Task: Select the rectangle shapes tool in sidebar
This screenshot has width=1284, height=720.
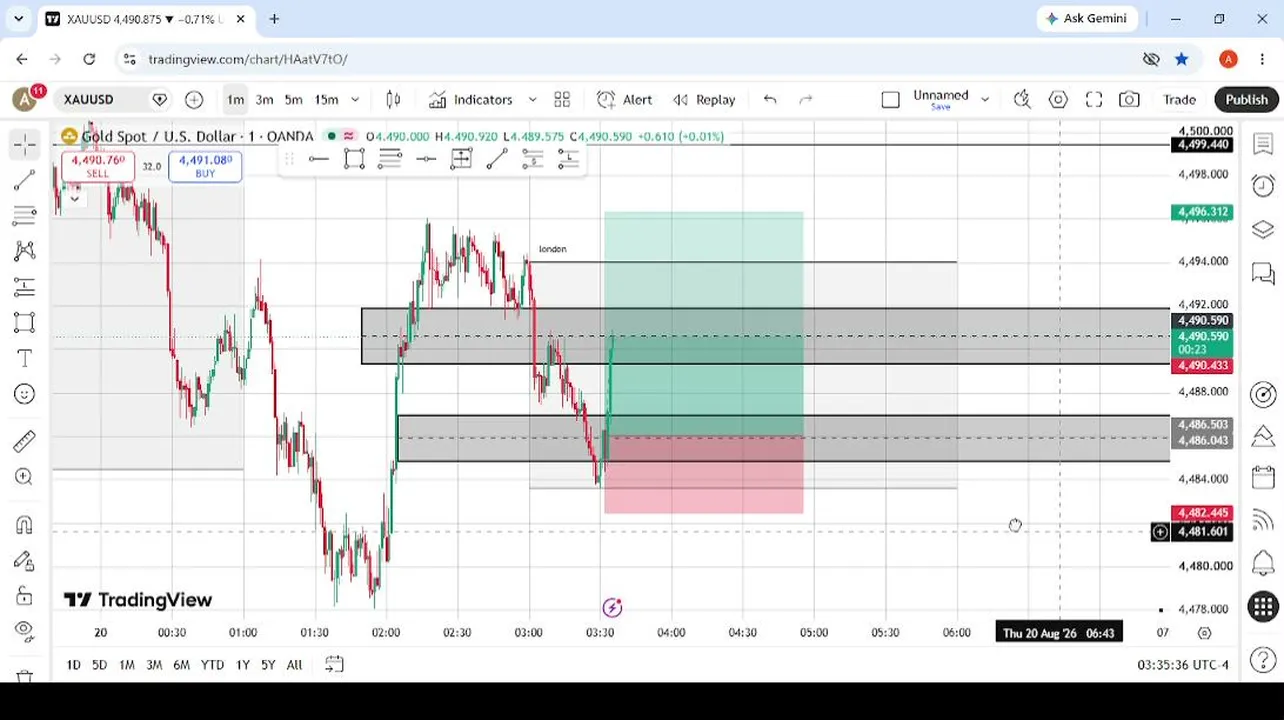Action: [25, 322]
